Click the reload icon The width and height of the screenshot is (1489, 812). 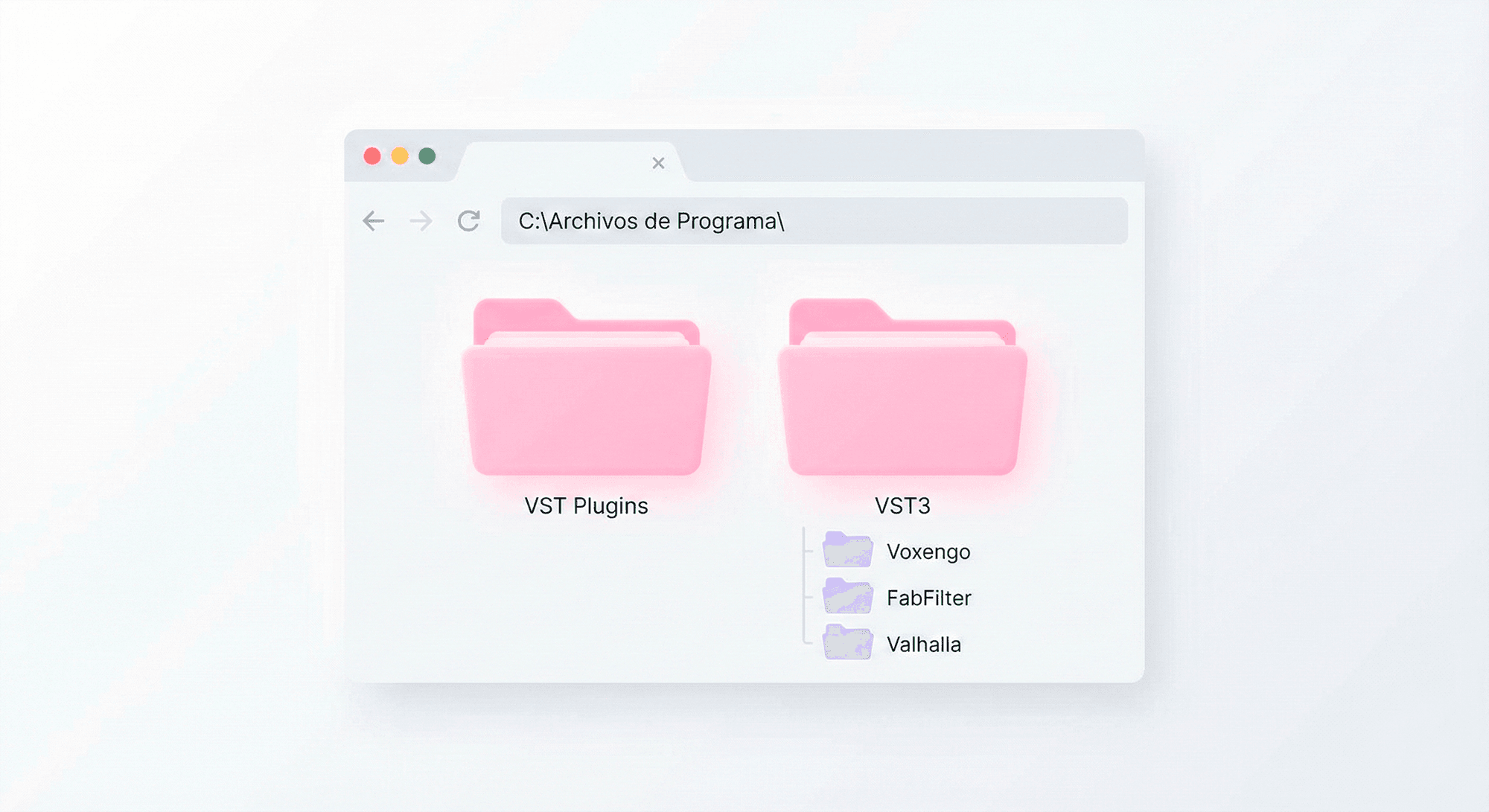(x=468, y=221)
